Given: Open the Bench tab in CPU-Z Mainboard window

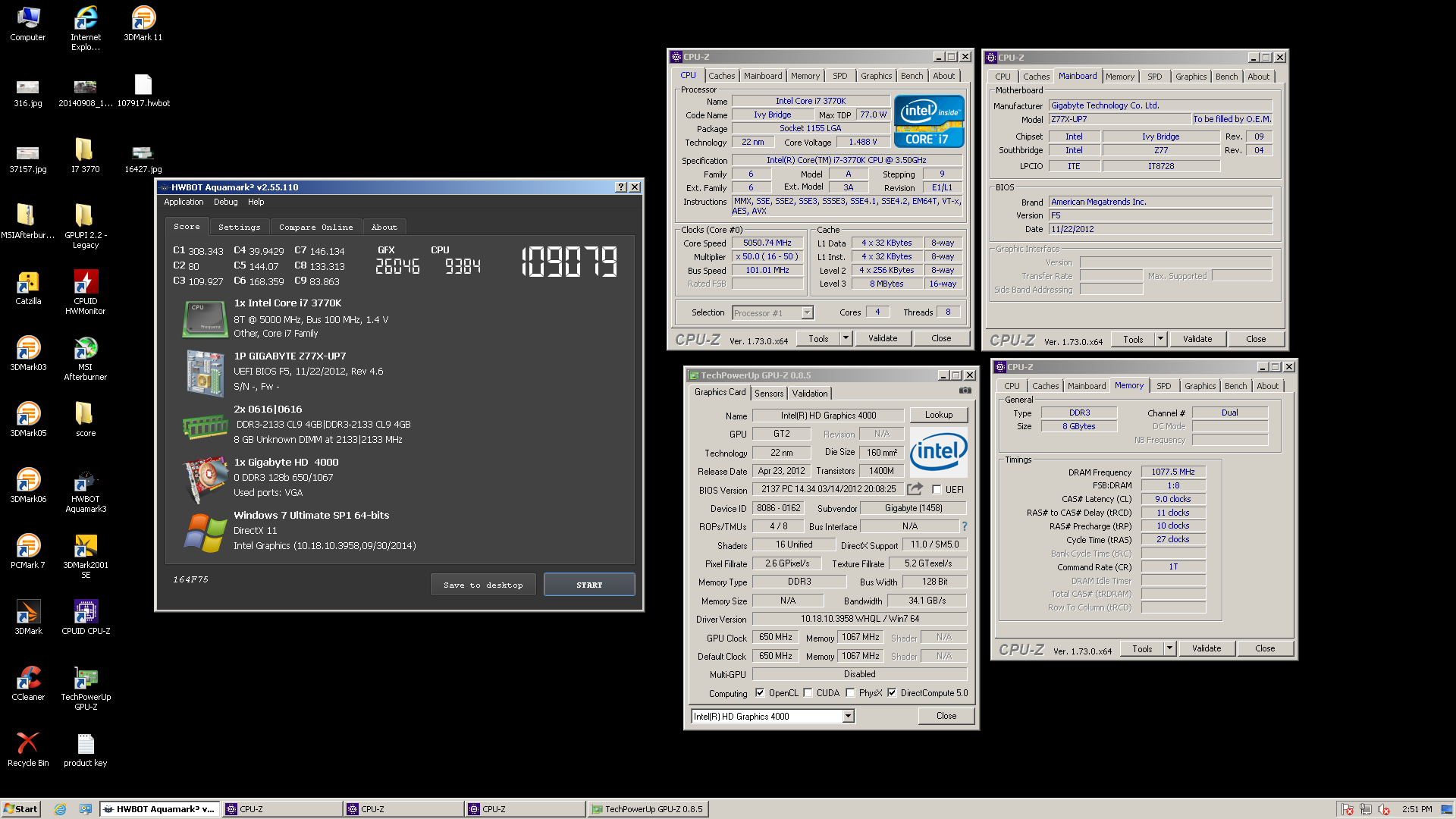Looking at the screenshot, I should coord(1226,77).
